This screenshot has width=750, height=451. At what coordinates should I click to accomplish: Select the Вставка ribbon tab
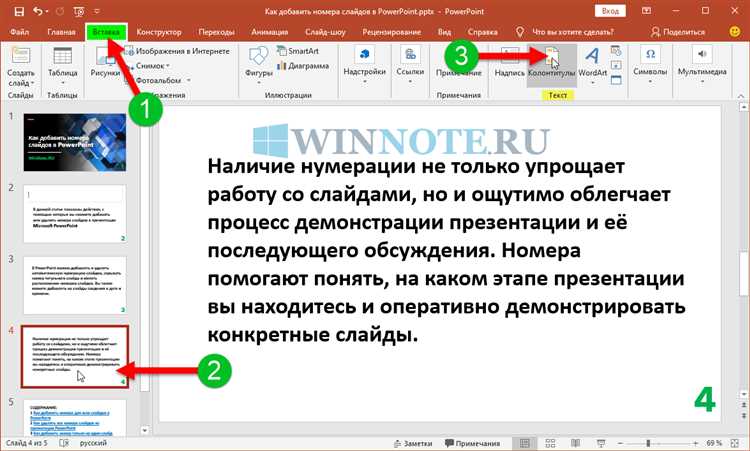[x=106, y=32]
